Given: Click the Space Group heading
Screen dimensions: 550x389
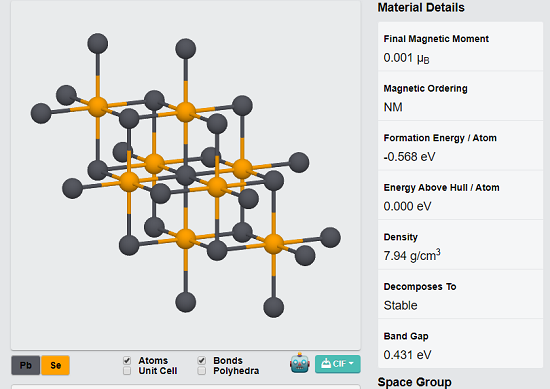Looking at the screenshot, I should point(414,382).
